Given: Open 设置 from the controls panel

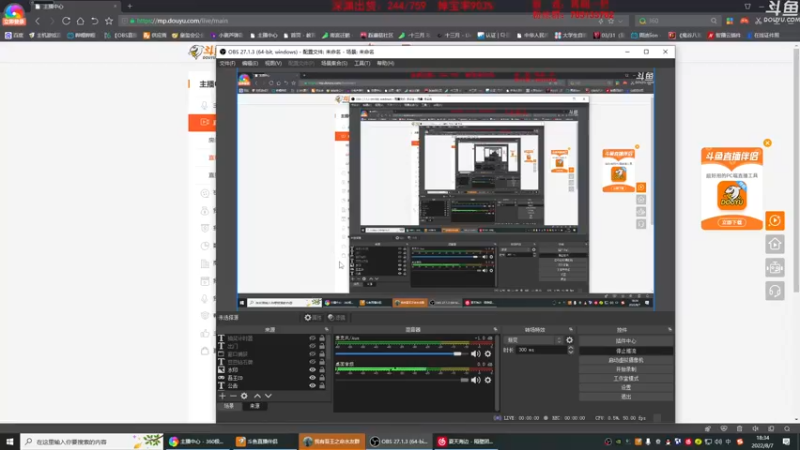Looking at the screenshot, I should (626, 387).
